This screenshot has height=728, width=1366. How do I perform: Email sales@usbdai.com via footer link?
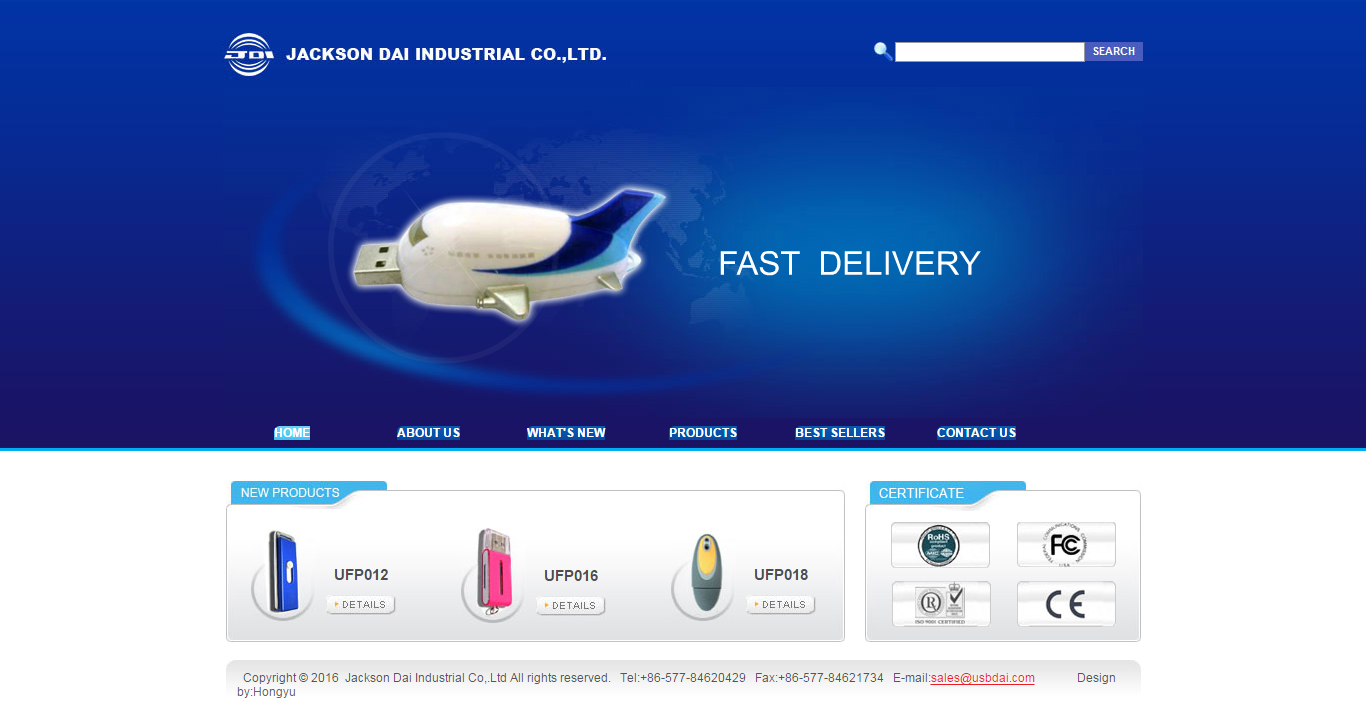983,678
